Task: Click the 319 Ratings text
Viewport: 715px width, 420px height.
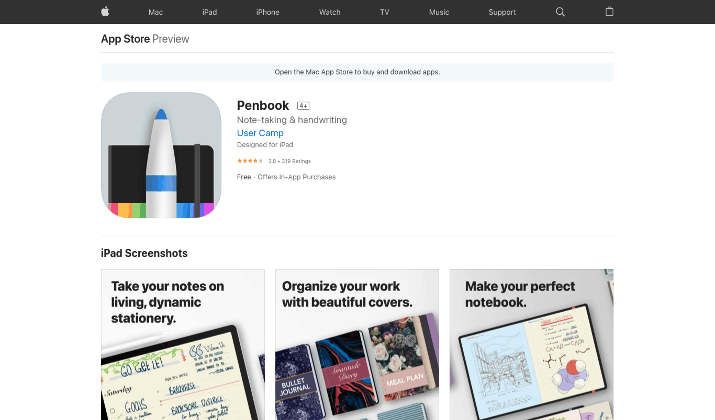Action: pyautogui.click(x=296, y=161)
